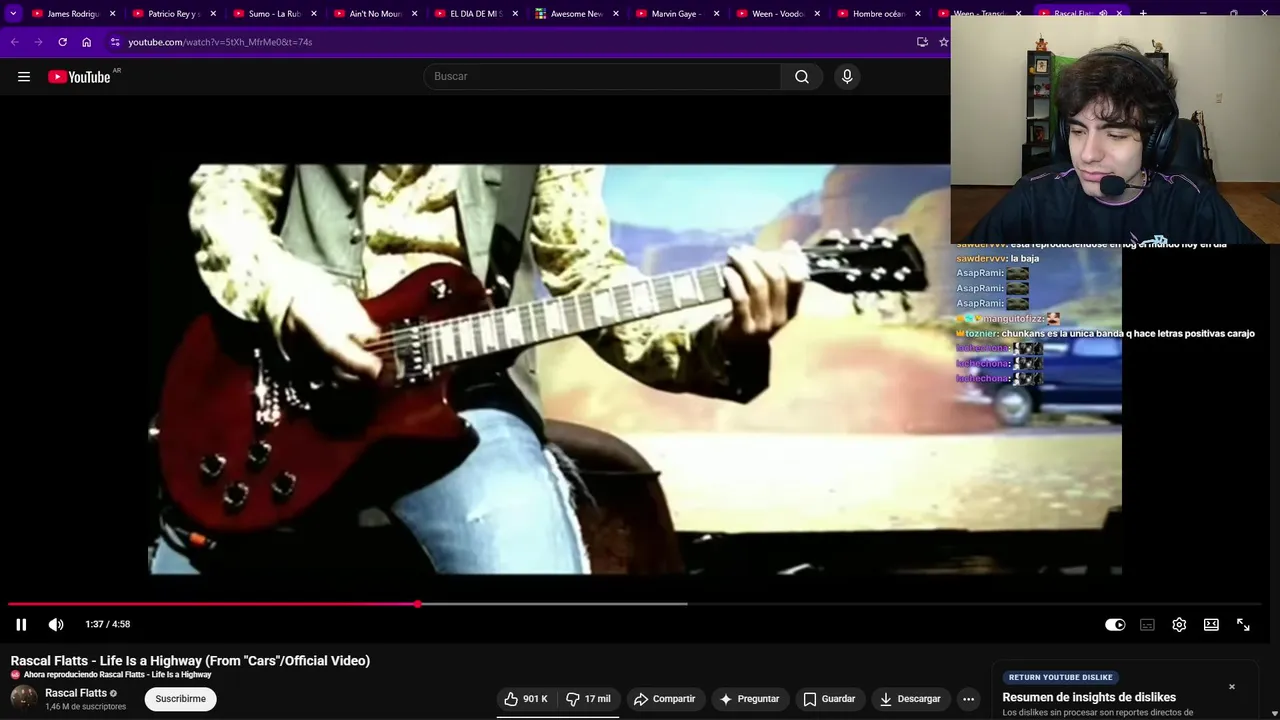The width and height of the screenshot is (1280, 720).
Task: Go to the YouTube home logo
Action: [x=79, y=77]
